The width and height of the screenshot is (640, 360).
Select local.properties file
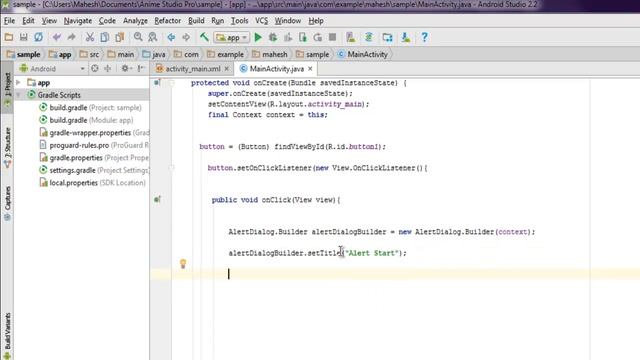[93, 183]
